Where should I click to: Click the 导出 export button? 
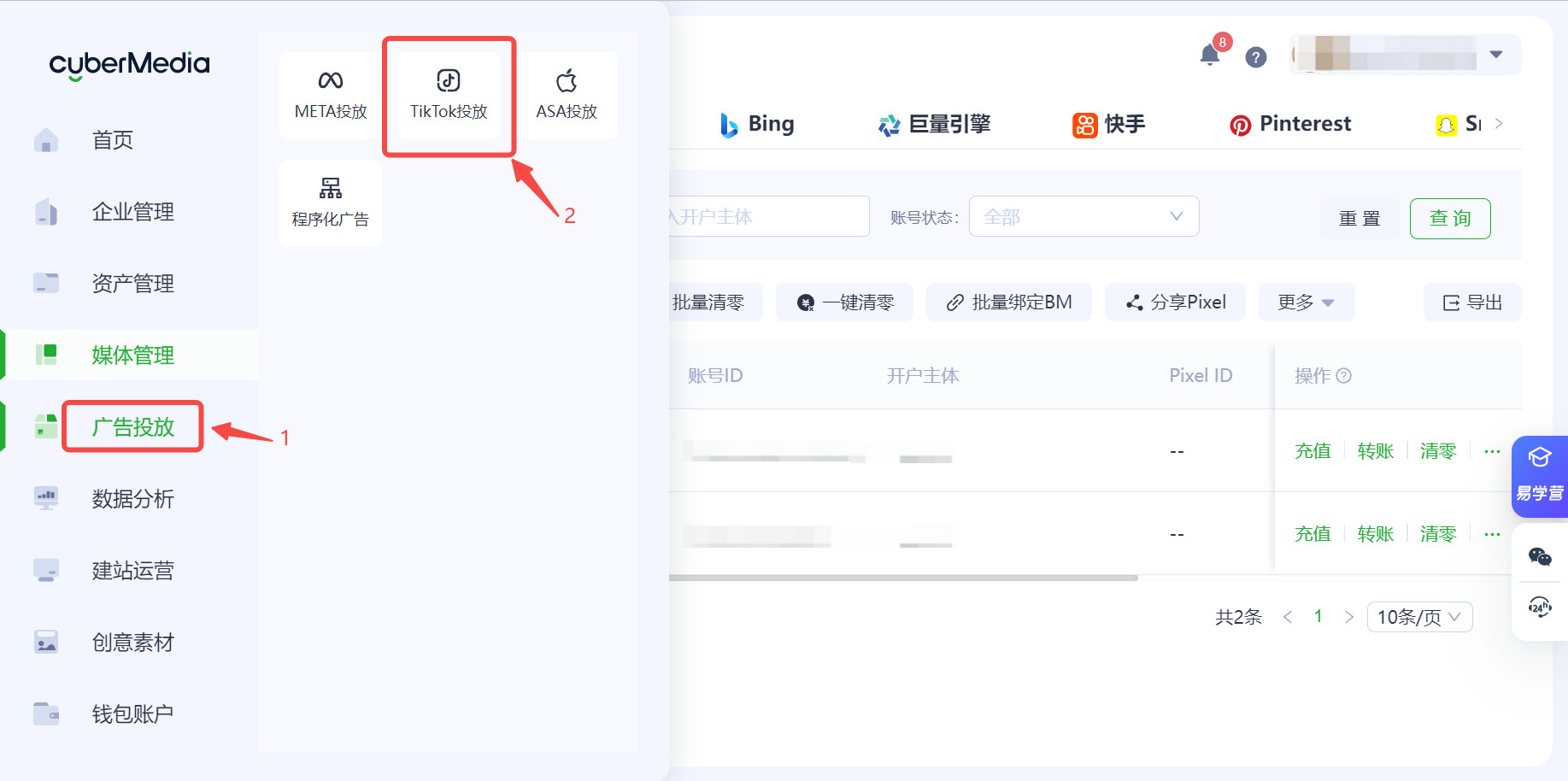tap(1472, 302)
